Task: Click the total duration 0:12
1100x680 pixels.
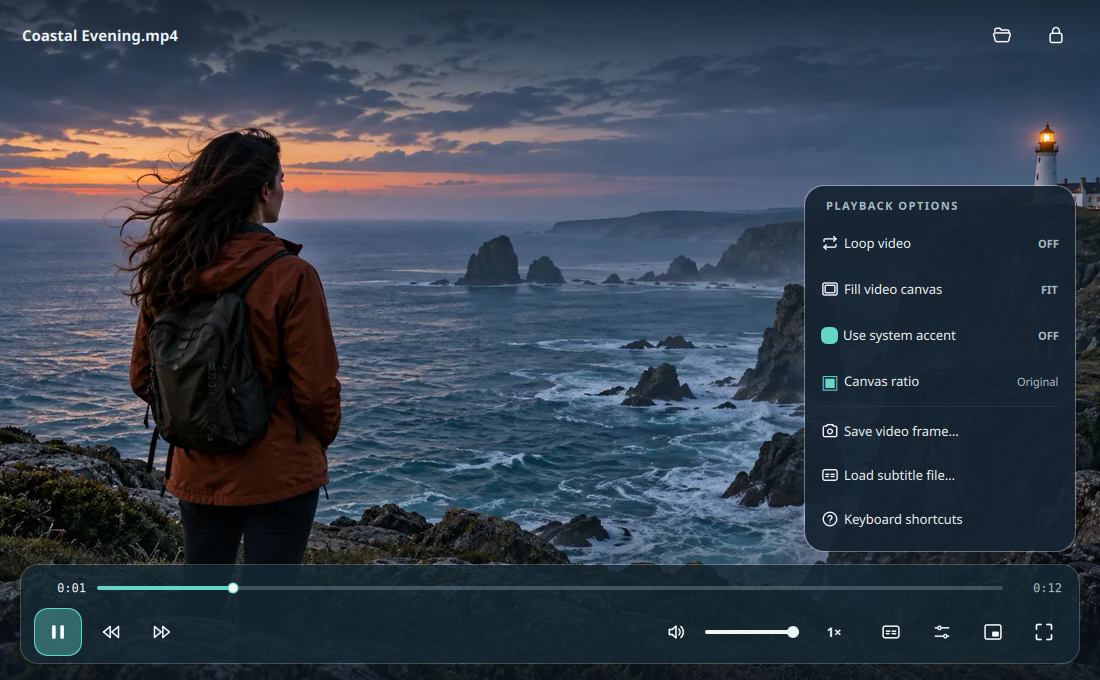Action: [x=1047, y=588]
